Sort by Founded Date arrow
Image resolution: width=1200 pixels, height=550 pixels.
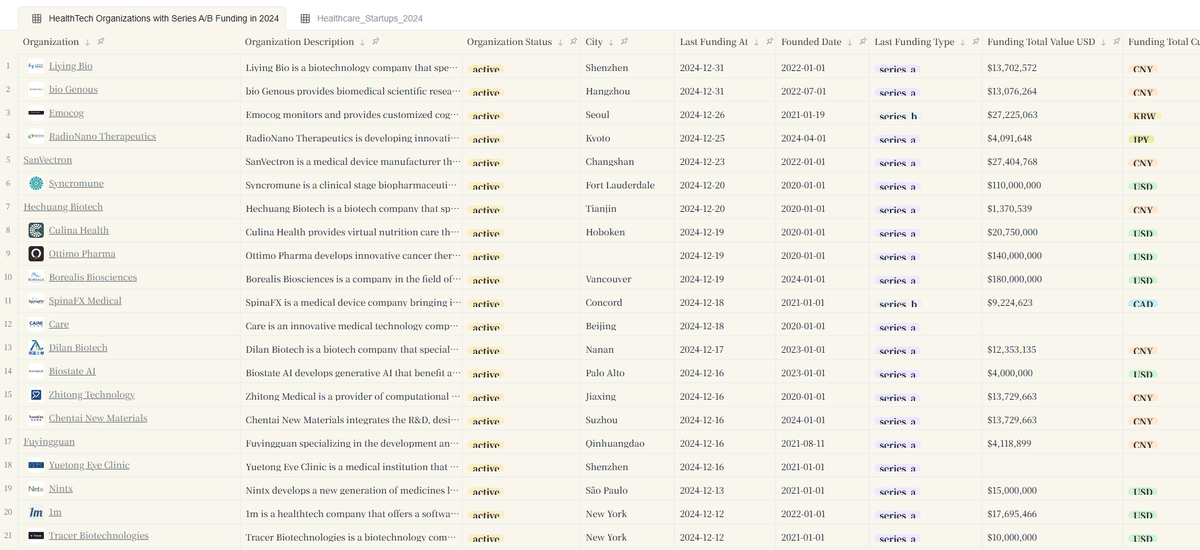click(850, 42)
